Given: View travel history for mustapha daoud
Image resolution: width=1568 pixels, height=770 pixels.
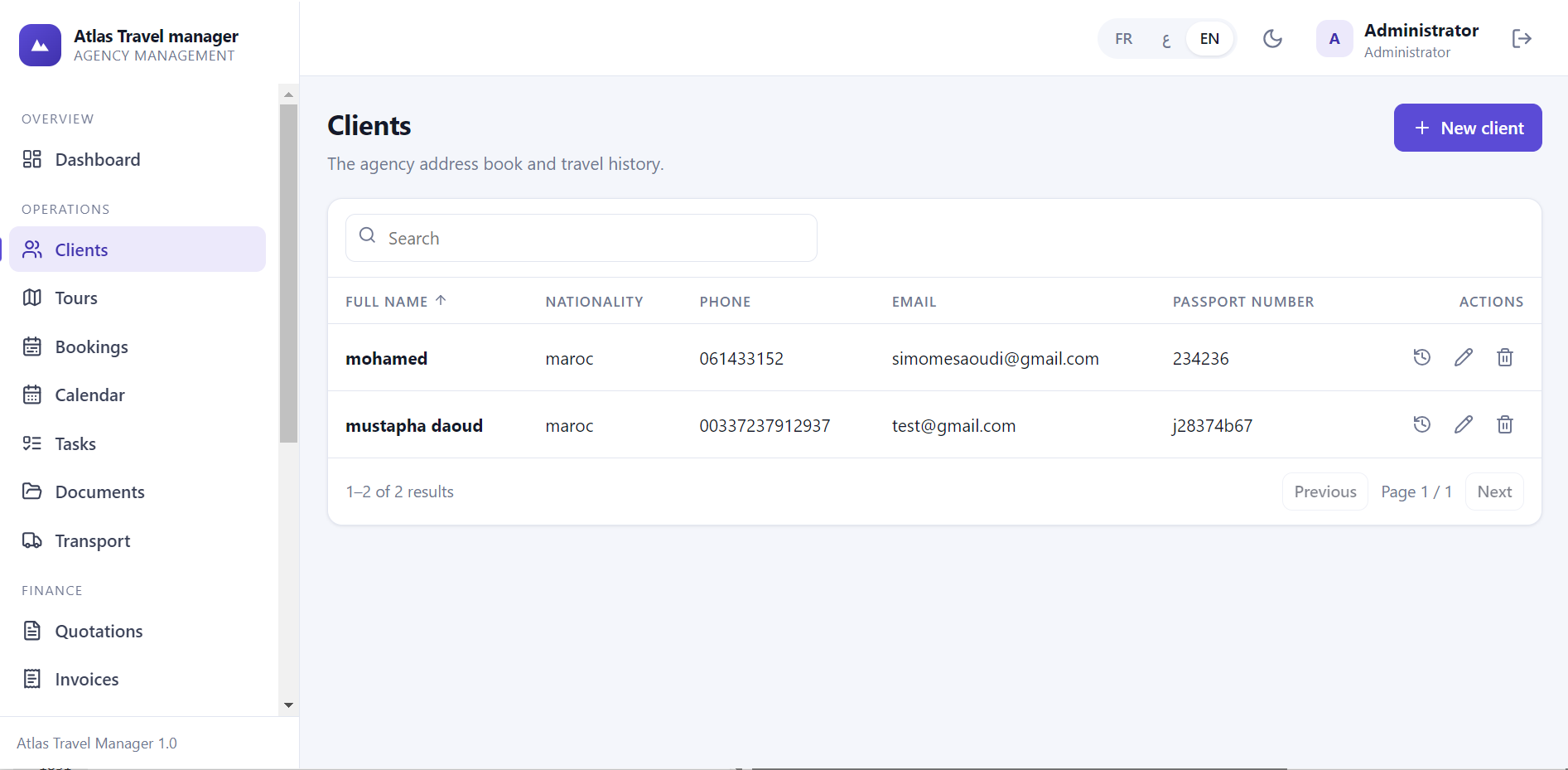Looking at the screenshot, I should pos(1422,424).
